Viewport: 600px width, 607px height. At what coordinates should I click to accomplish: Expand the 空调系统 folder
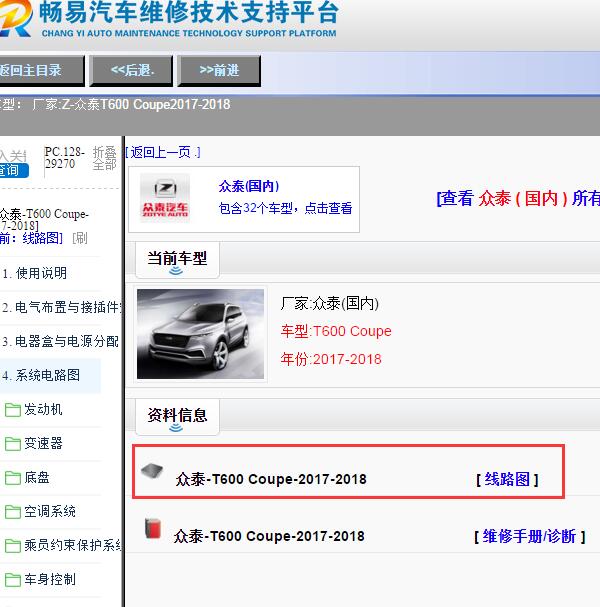coord(40,512)
